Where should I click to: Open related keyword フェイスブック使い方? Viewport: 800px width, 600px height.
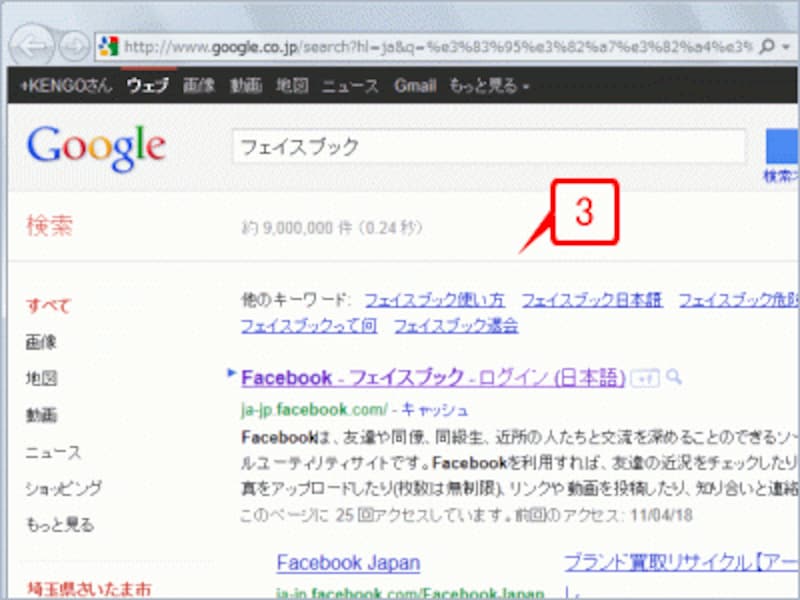pos(435,300)
